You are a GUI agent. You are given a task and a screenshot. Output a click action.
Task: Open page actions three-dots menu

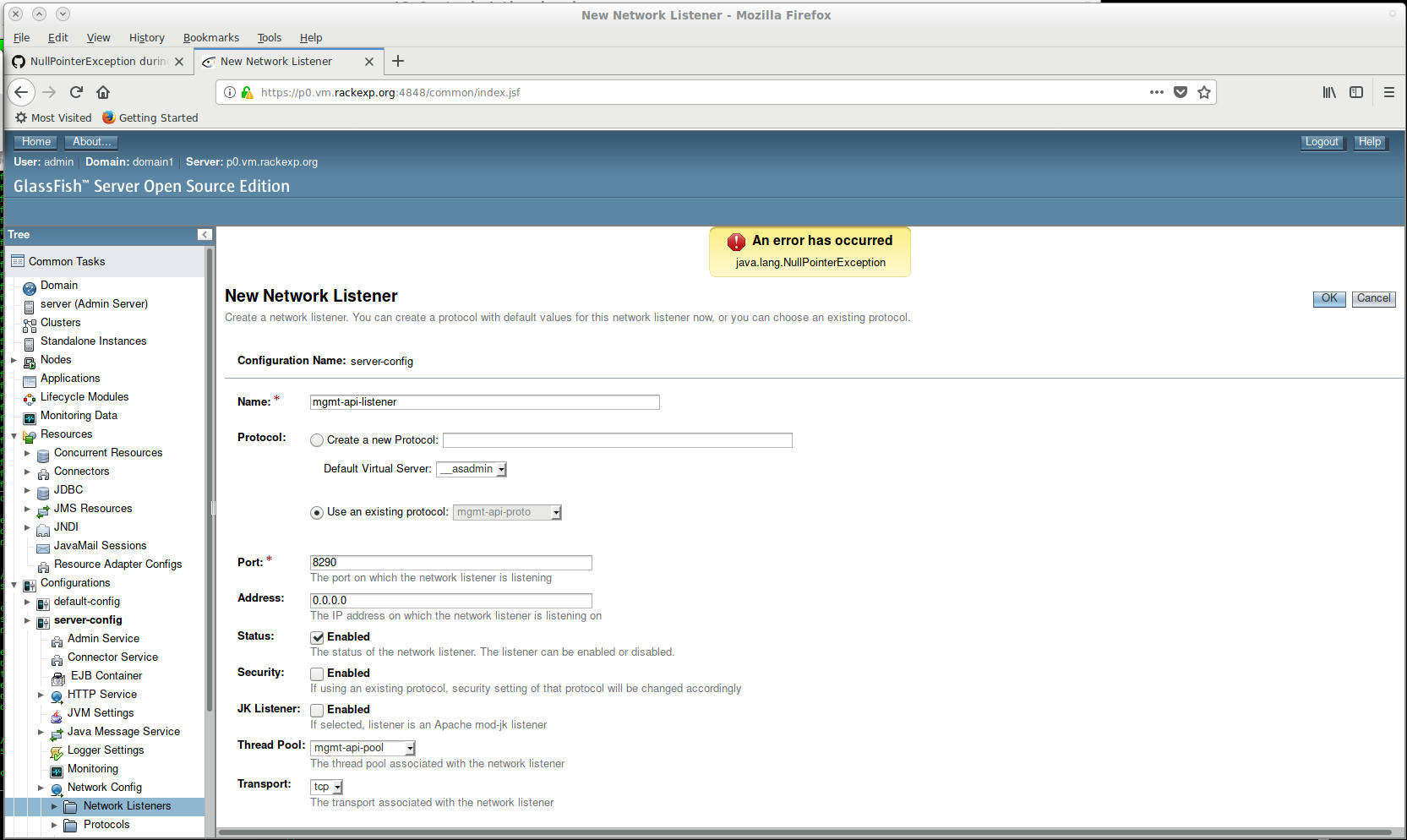1157,92
